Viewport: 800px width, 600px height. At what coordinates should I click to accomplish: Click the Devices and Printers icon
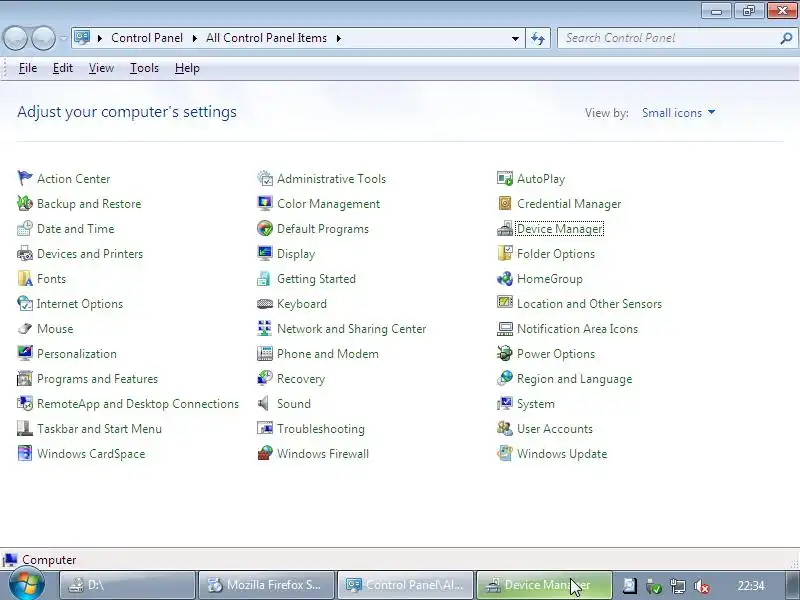[24, 254]
